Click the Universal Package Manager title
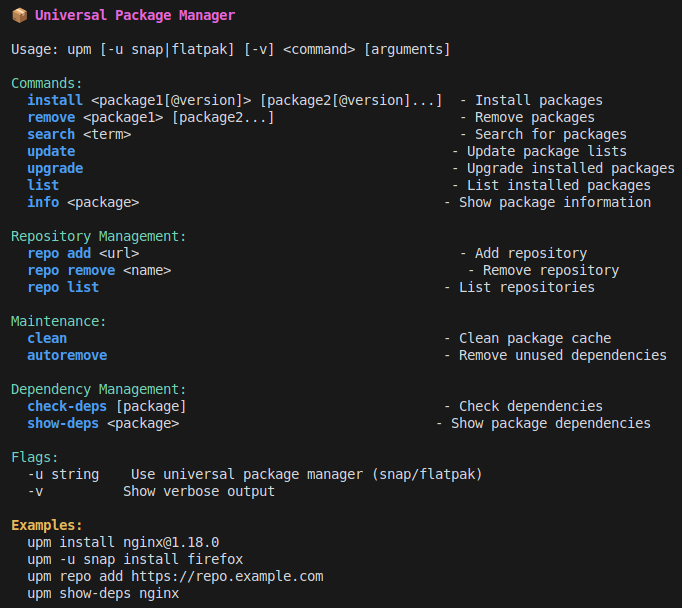Screen dimensions: 682x608 (135, 15)
